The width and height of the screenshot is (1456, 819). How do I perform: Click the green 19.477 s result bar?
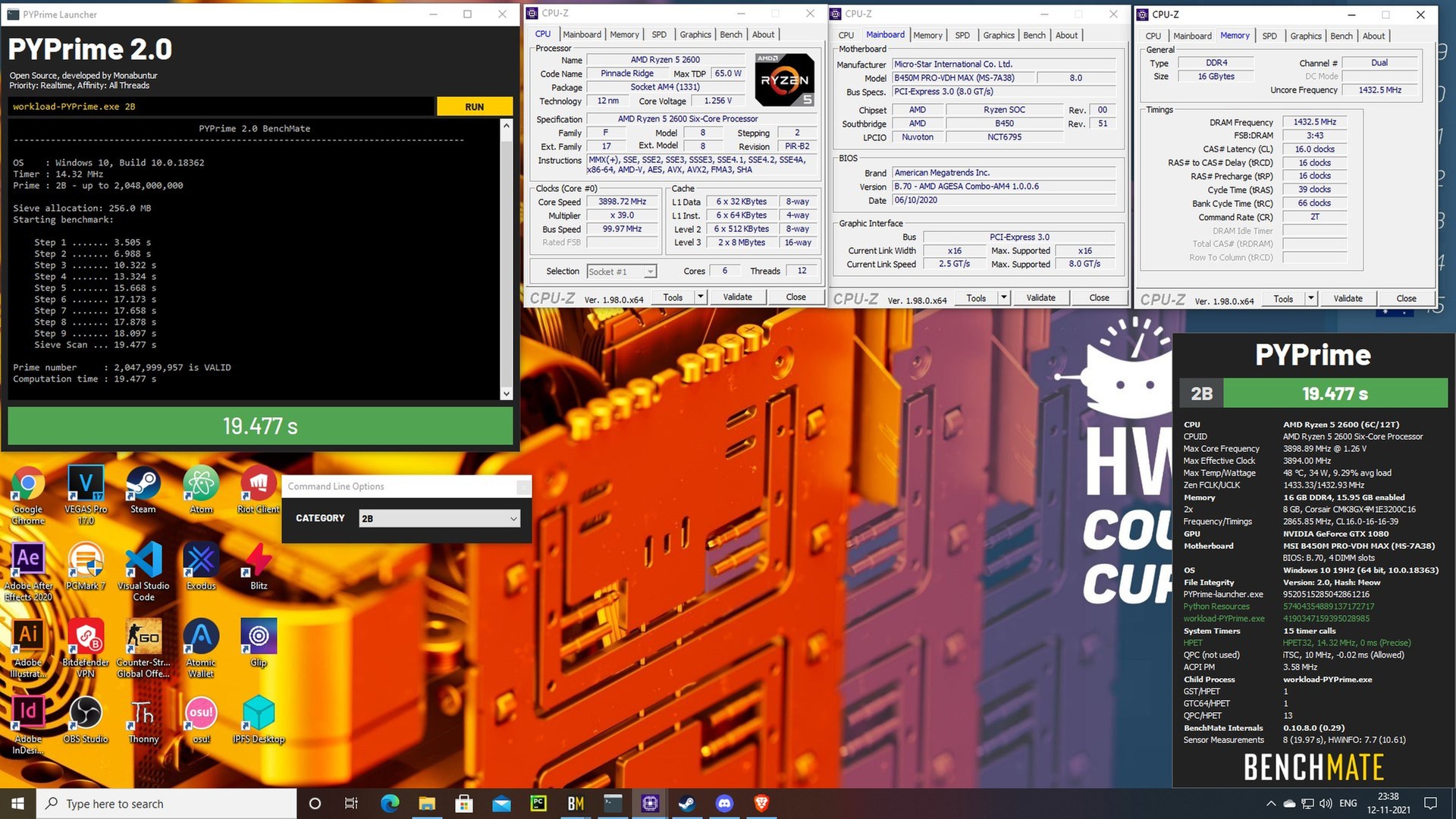tap(260, 426)
